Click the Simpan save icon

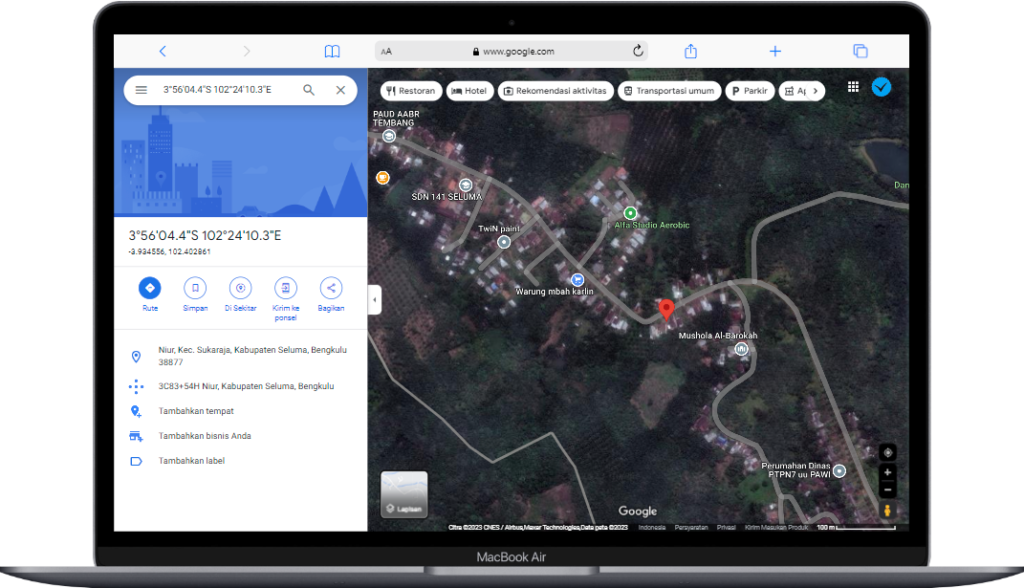[195, 288]
